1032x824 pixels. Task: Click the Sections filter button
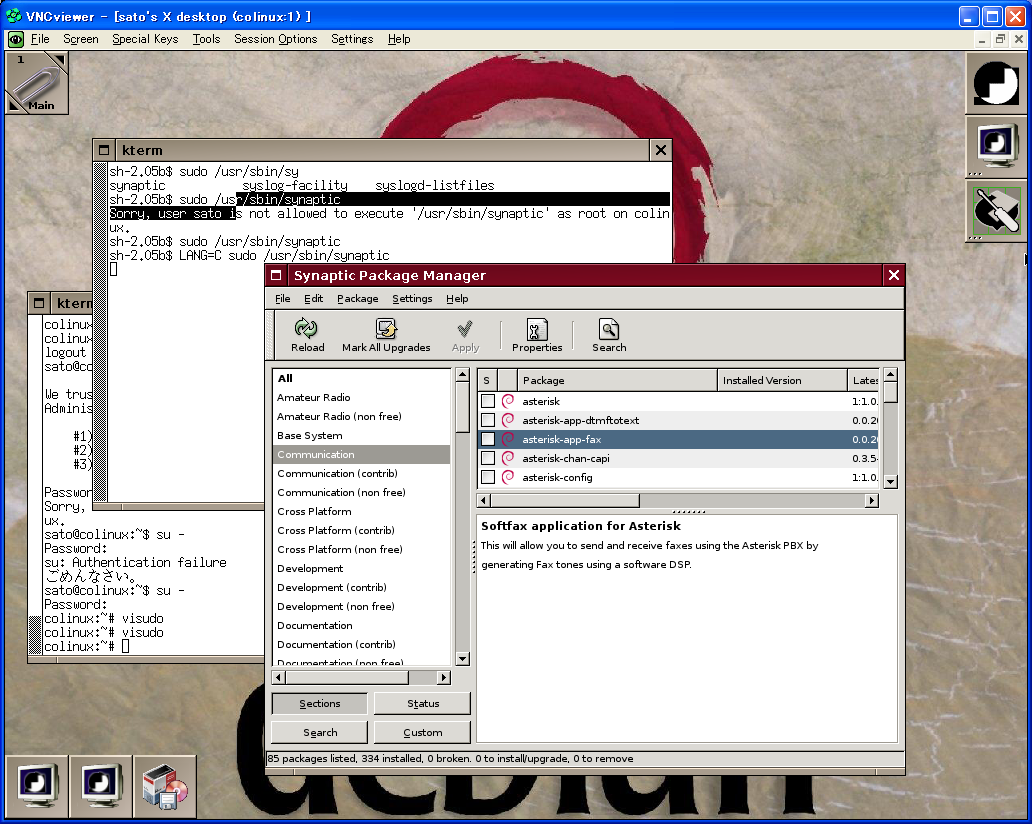point(319,704)
